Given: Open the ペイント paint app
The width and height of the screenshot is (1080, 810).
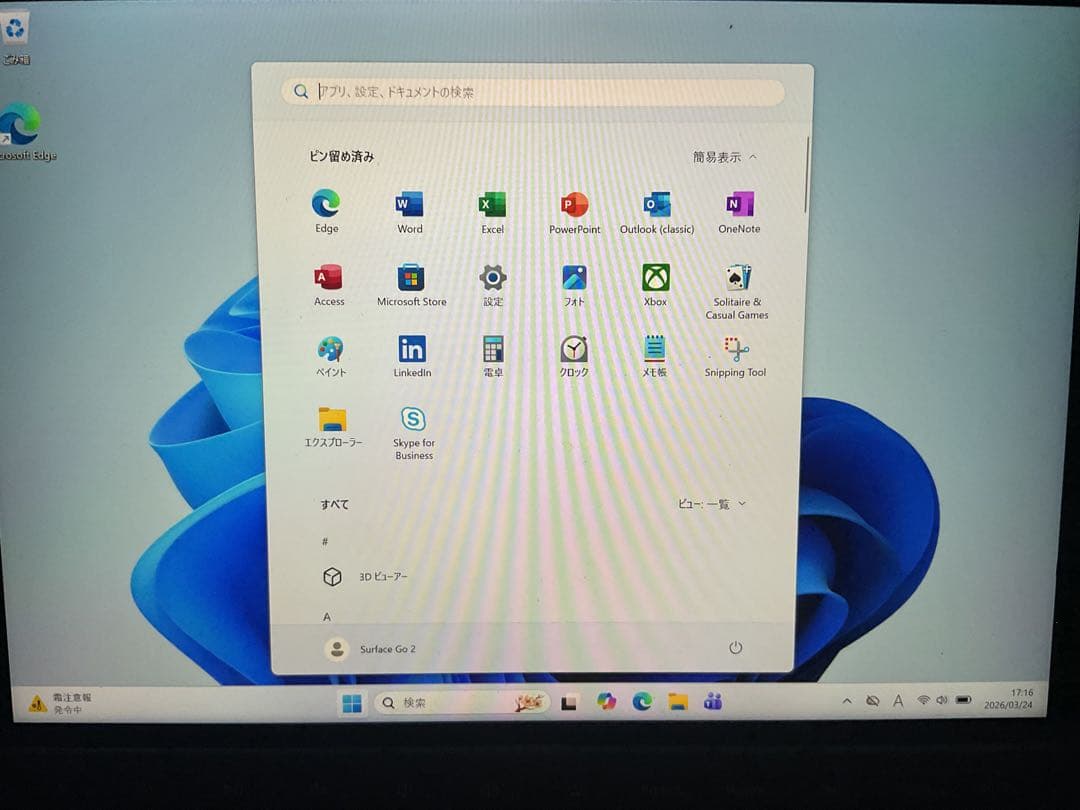Looking at the screenshot, I should (x=331, y=356).
